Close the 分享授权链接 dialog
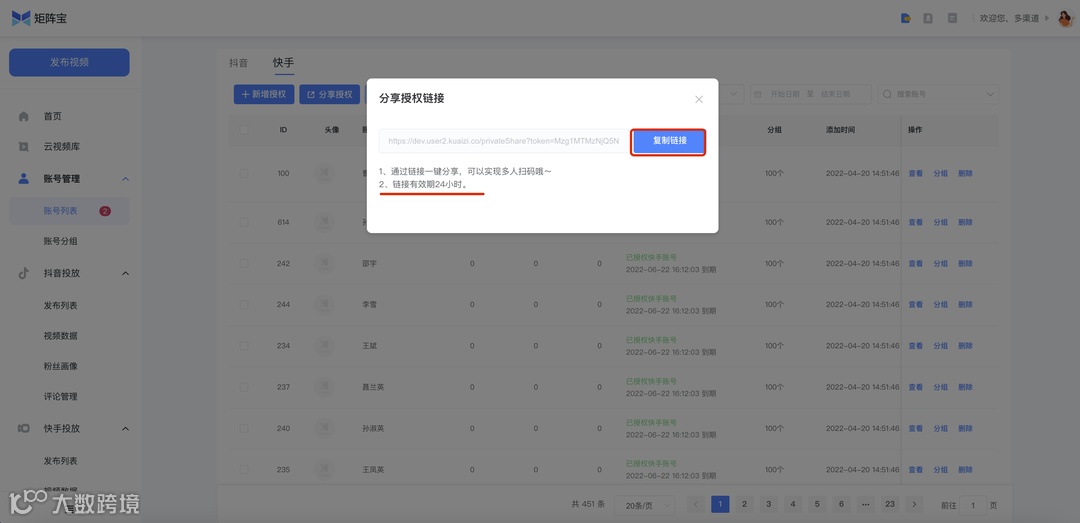Image resolution: width=1080 pixels, height=523 pixels. pos(698,99)
